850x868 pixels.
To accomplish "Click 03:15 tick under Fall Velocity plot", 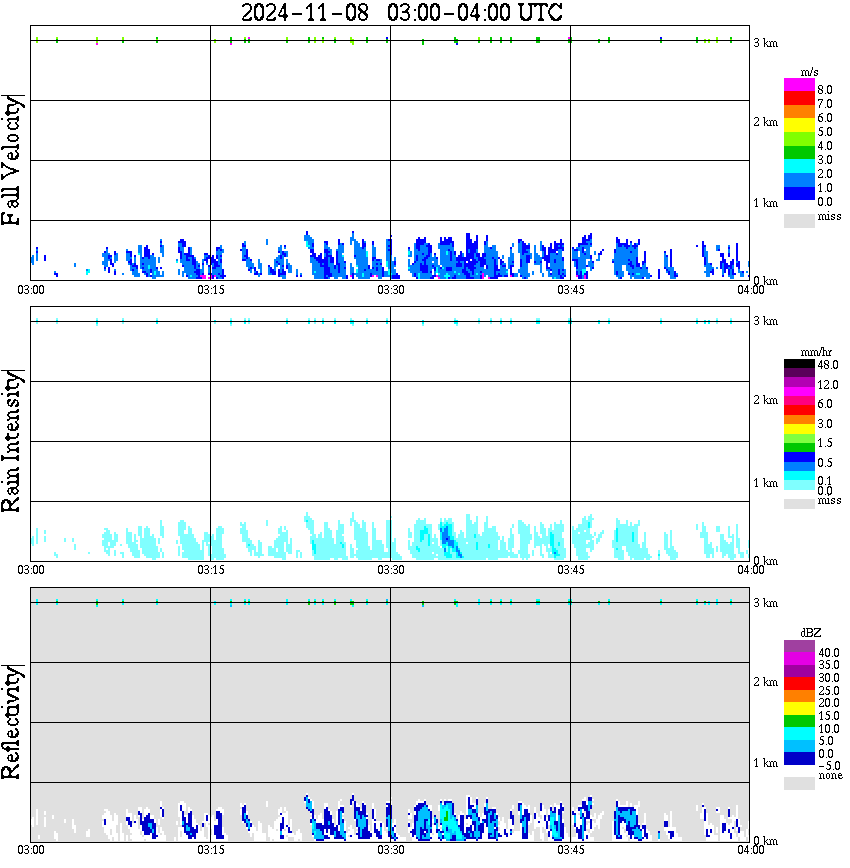I will coord(211,290).
